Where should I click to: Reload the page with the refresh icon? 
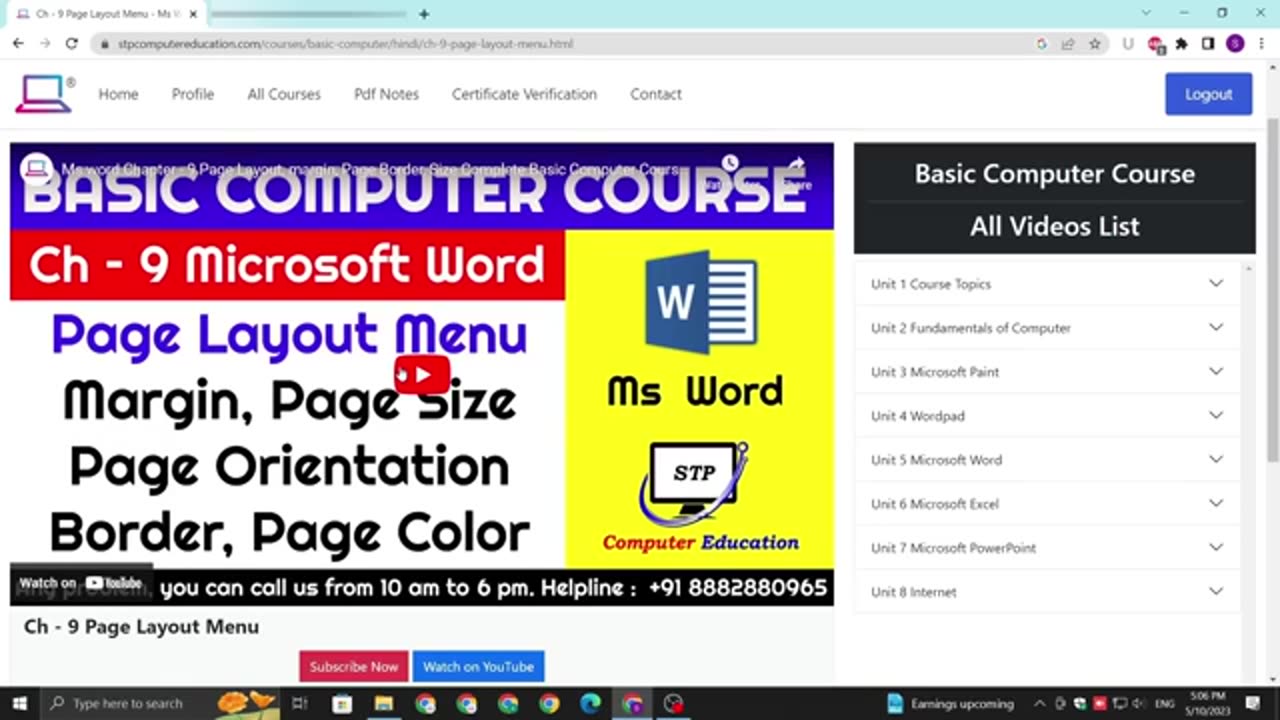click(x=72, y=44)
